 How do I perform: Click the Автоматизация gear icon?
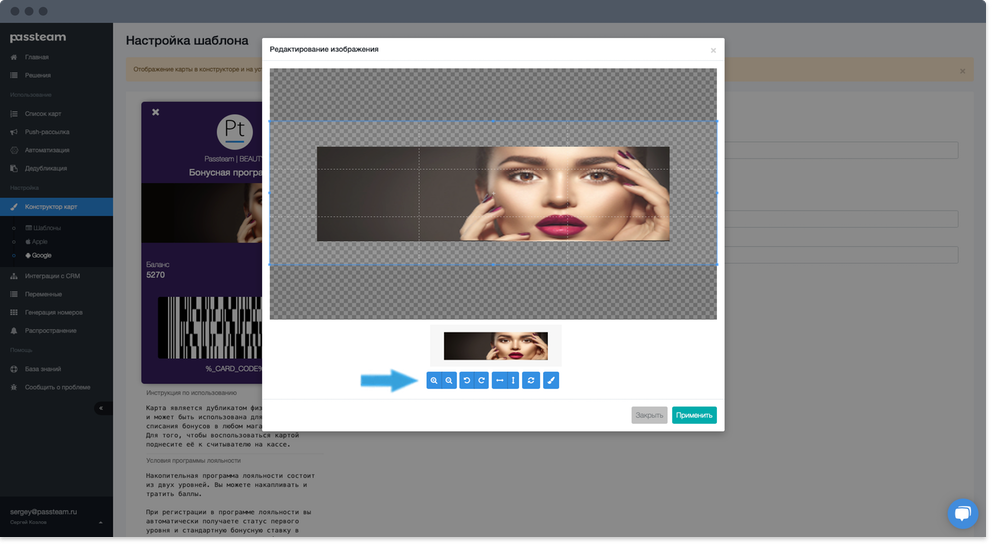(x=13, y=151)
